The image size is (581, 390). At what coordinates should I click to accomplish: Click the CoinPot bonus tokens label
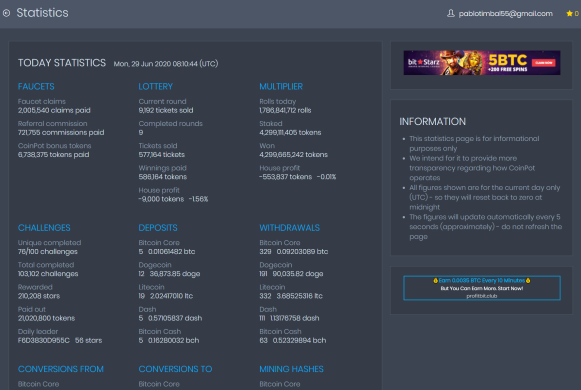[54, 146]
